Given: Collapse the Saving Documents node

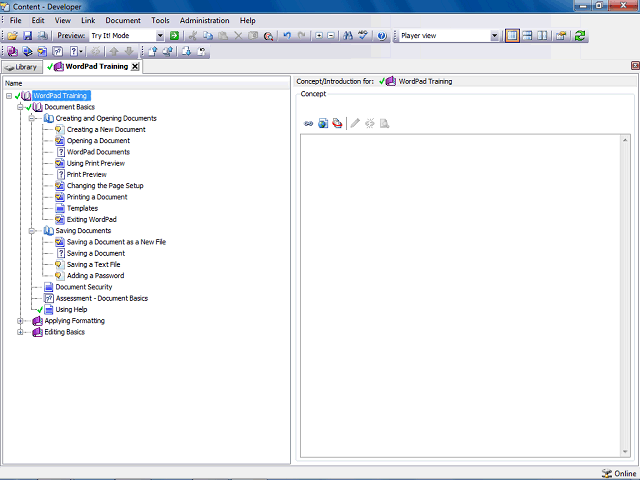Looking at the screenshot, I should coord(31,231).
